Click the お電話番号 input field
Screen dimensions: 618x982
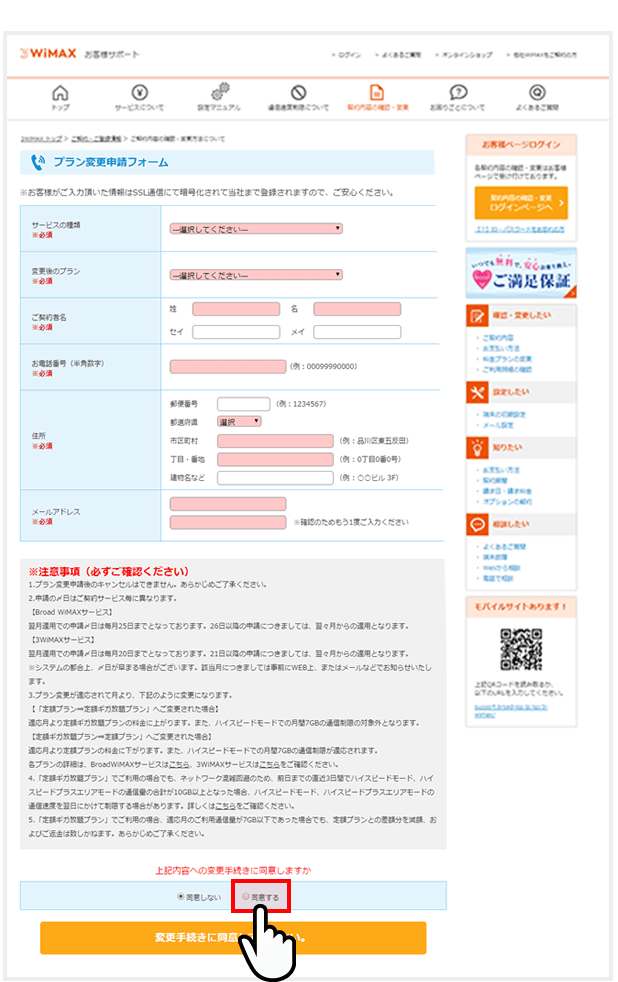click(x=228, y=367)
